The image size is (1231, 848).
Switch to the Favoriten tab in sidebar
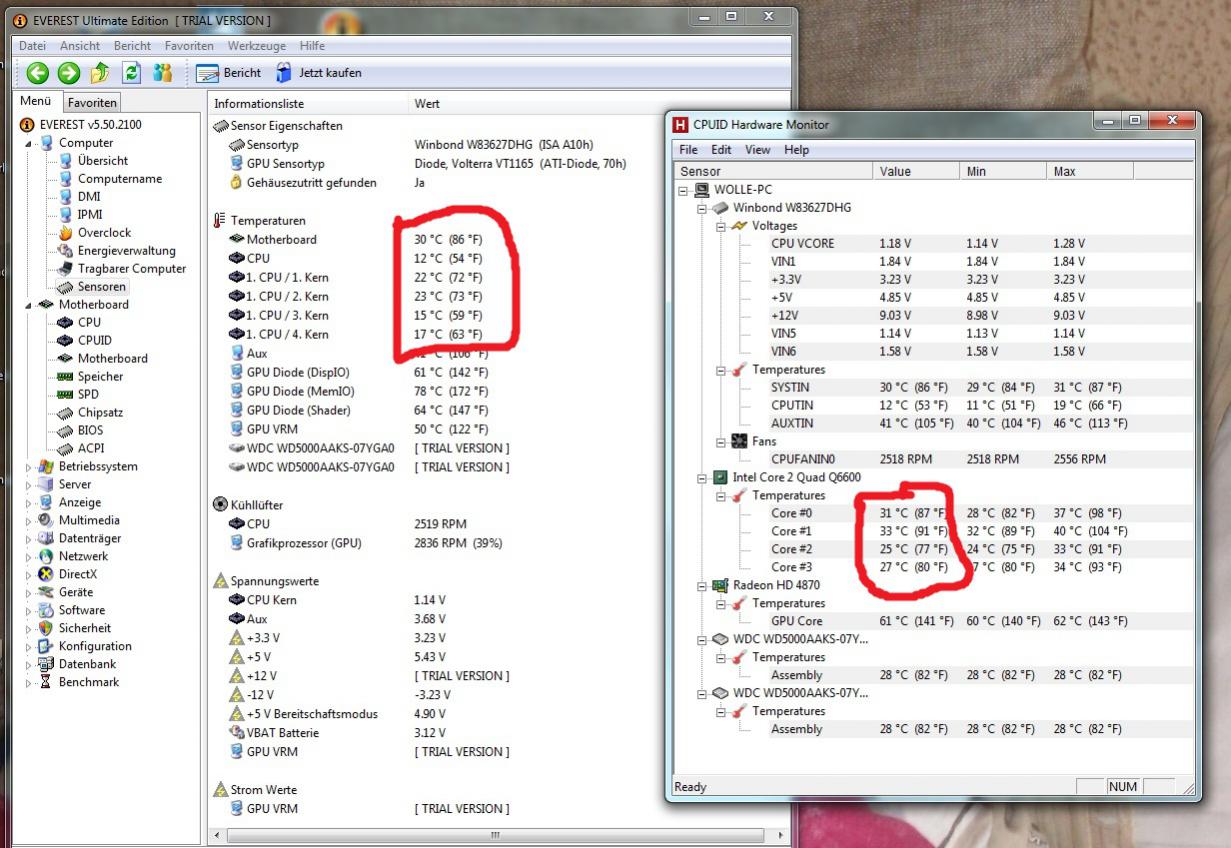click(x=92, y=102)
